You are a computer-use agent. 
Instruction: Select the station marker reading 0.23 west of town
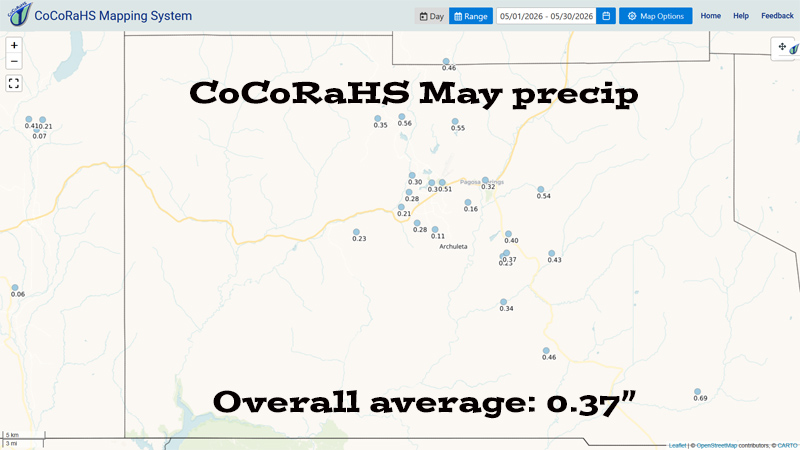(x=356, y=232)
